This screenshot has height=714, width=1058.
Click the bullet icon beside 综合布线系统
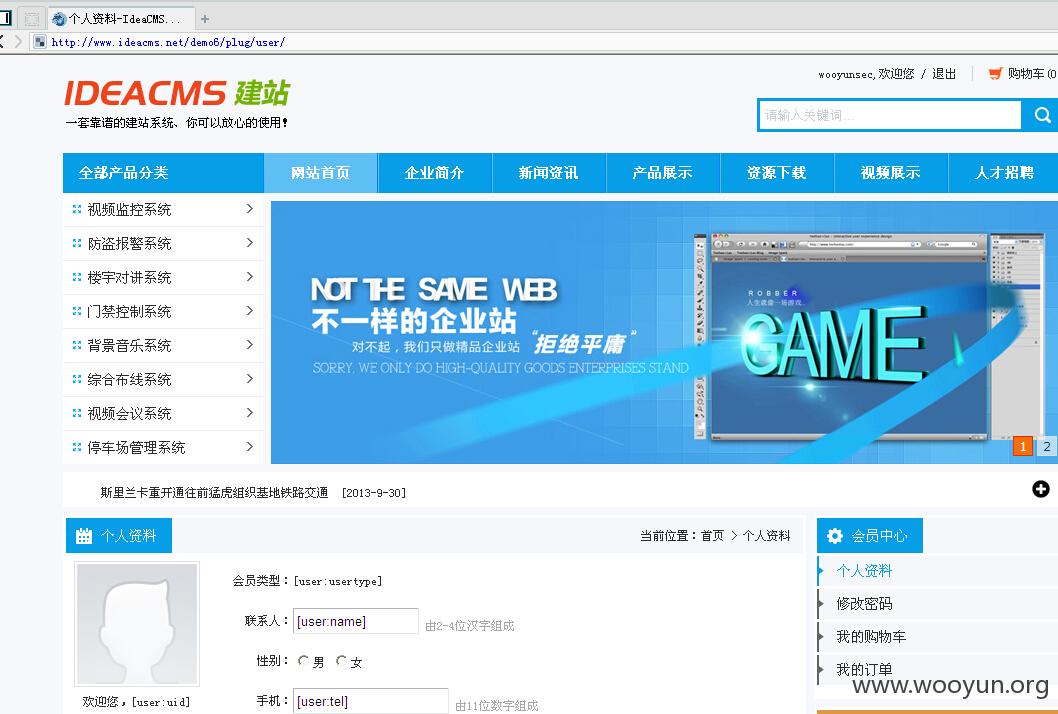[76, 379]
